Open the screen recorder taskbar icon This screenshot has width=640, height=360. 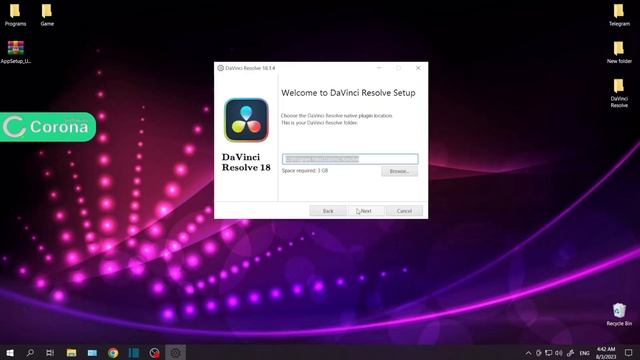(x=154, y=353)
